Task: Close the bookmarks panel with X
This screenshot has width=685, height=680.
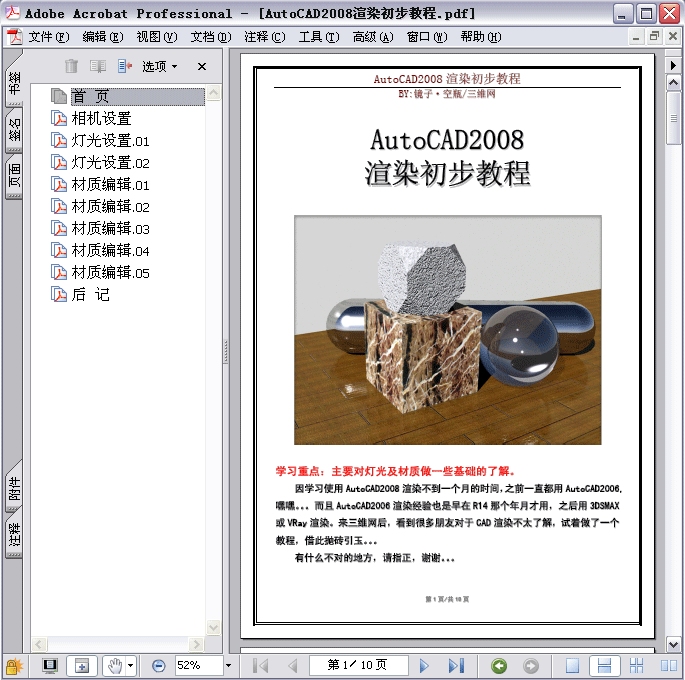Action: [202, 66]
